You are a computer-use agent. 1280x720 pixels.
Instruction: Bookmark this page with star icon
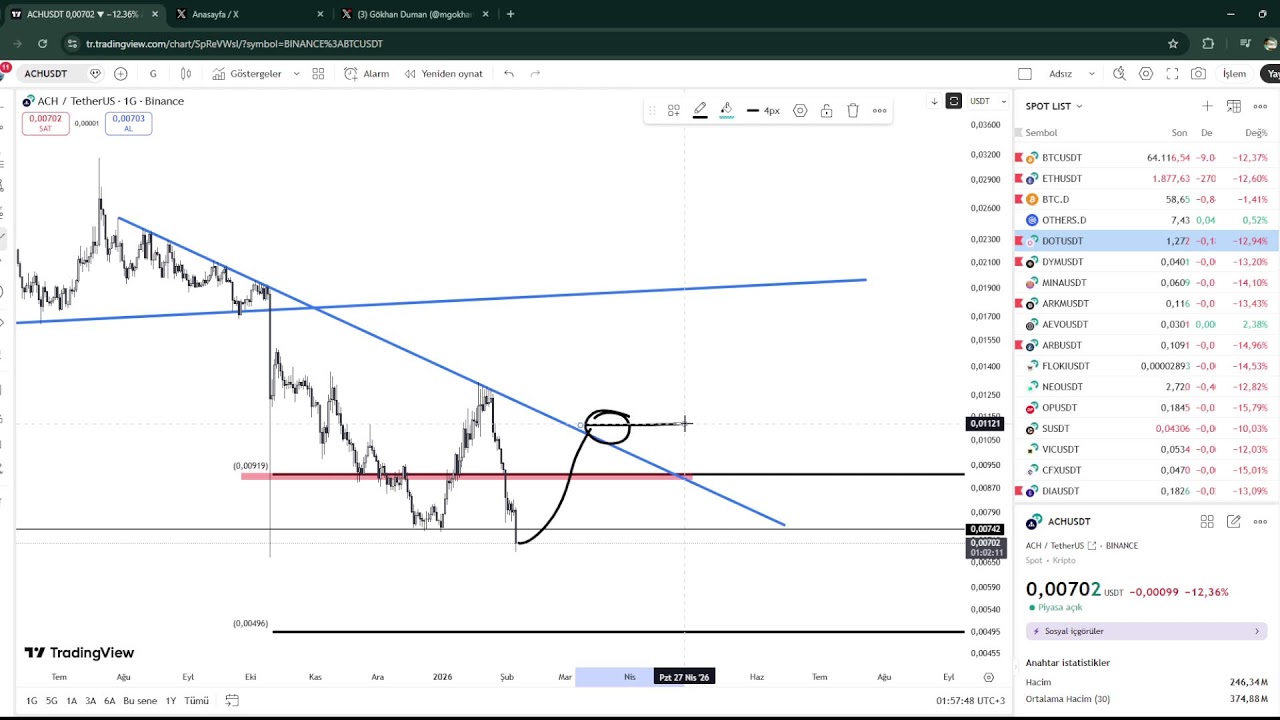(x=1173, y=44)
